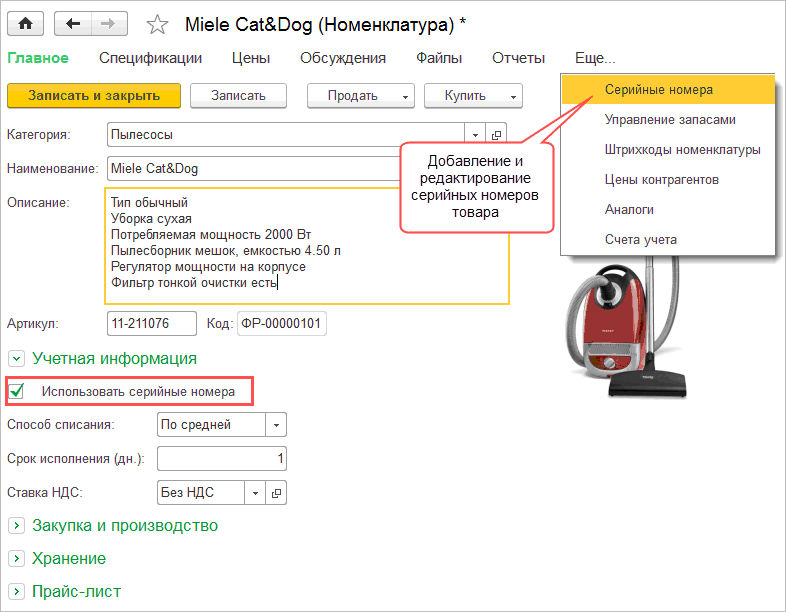This screenshot has width=786, height=612.
Task: Switch to the Главное tab
Action: (38, 58)
